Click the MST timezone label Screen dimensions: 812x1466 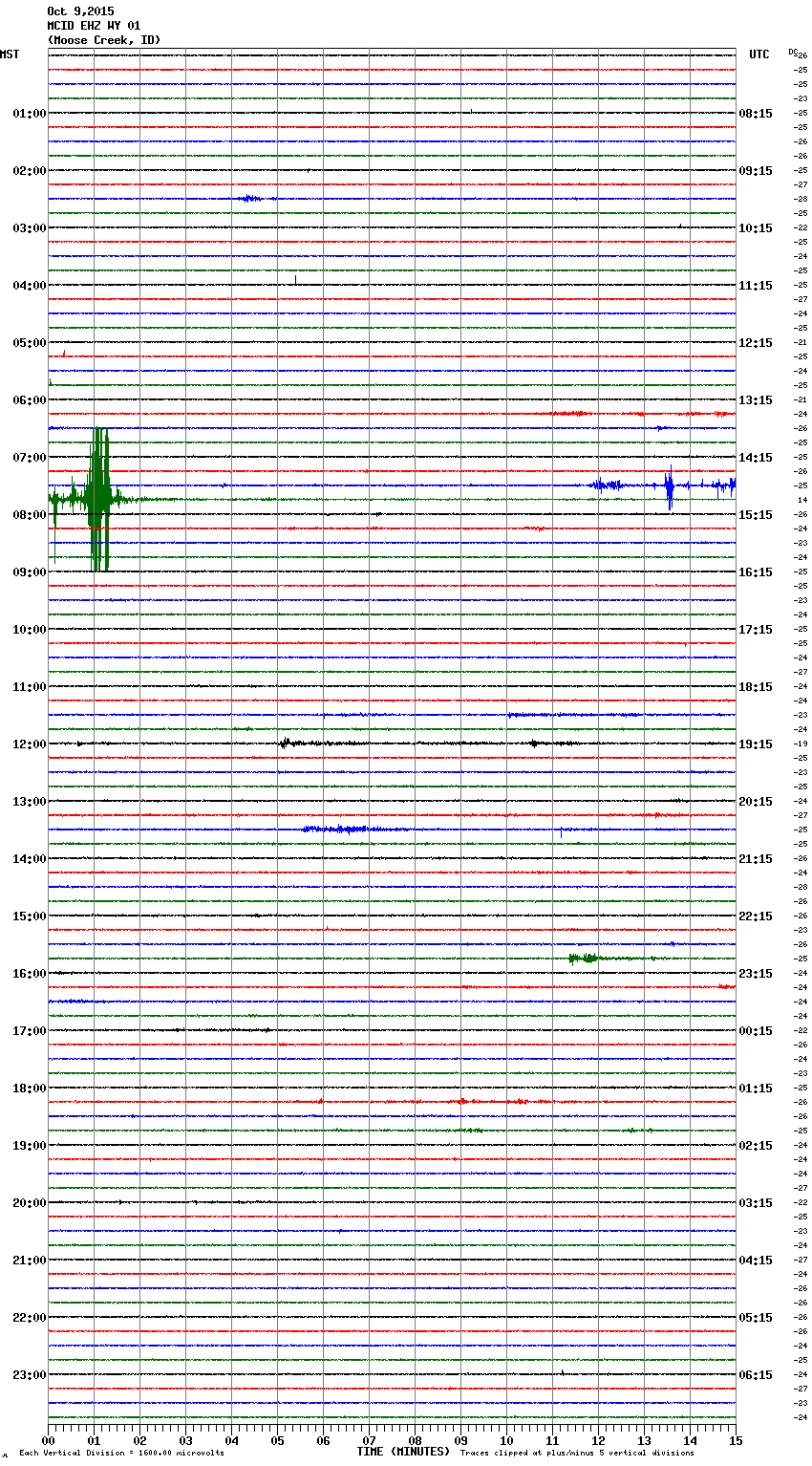pyautogui.click(x=10, y=54)
